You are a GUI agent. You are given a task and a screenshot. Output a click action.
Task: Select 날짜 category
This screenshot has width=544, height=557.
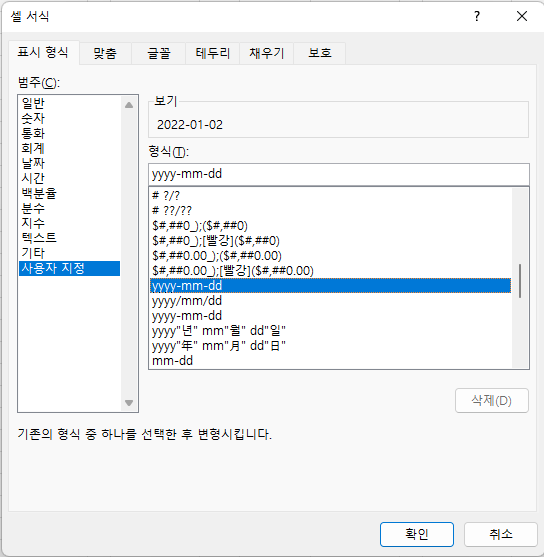click(69, 163)
